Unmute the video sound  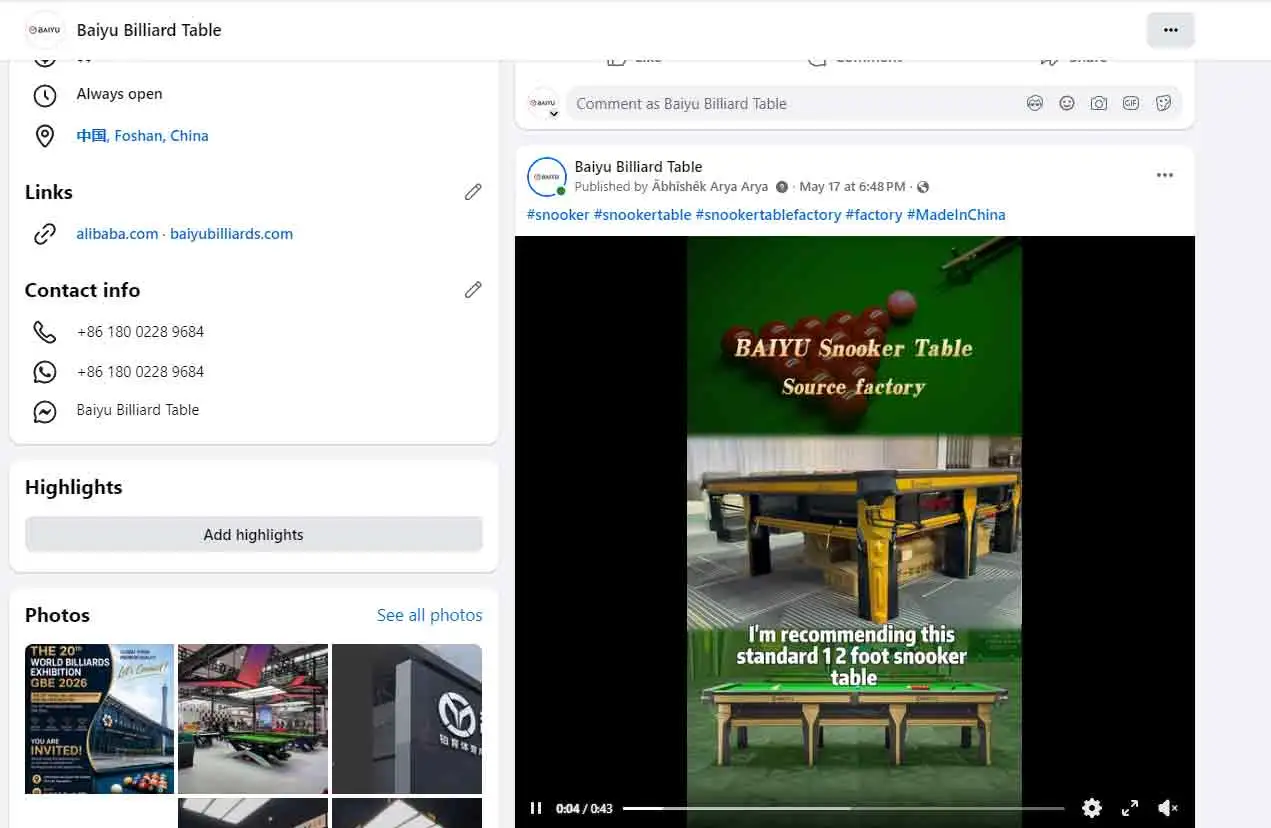[1167, 808]
